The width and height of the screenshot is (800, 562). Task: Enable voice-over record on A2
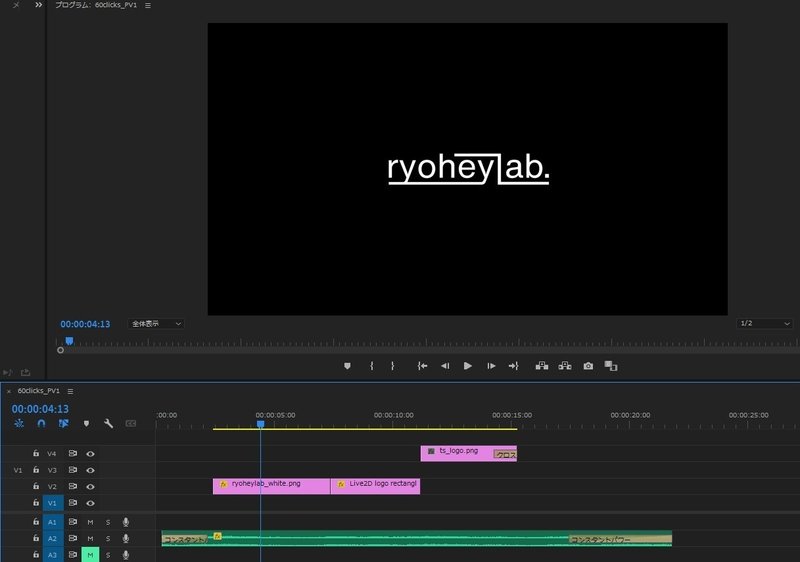click(x=126, y=538)
